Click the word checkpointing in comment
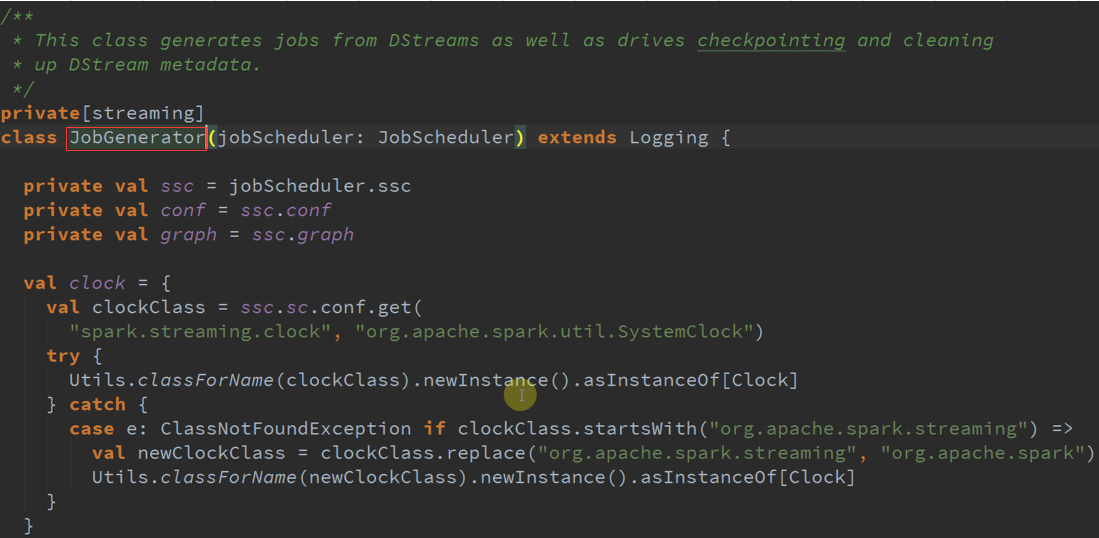Screen dimensions: 1099x538 (772, 41)
